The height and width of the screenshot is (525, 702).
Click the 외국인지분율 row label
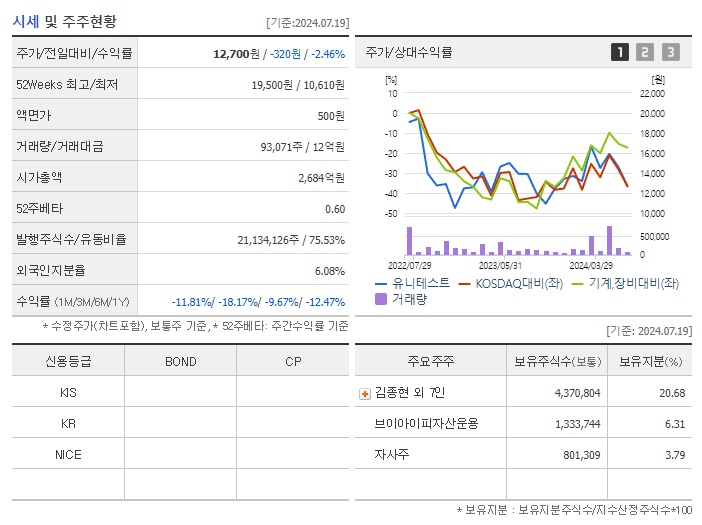(x=51, y=270)
